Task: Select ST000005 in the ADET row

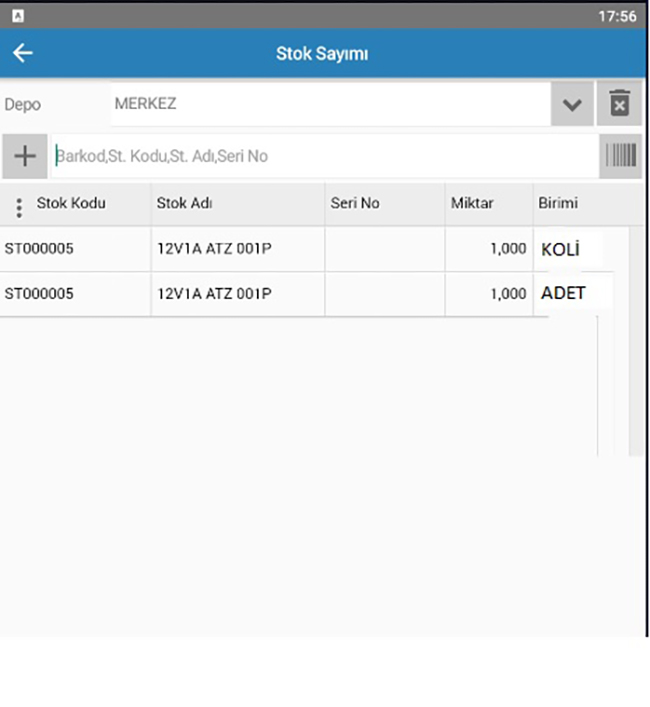Action: pyautogui.click(x=39, y=294)
